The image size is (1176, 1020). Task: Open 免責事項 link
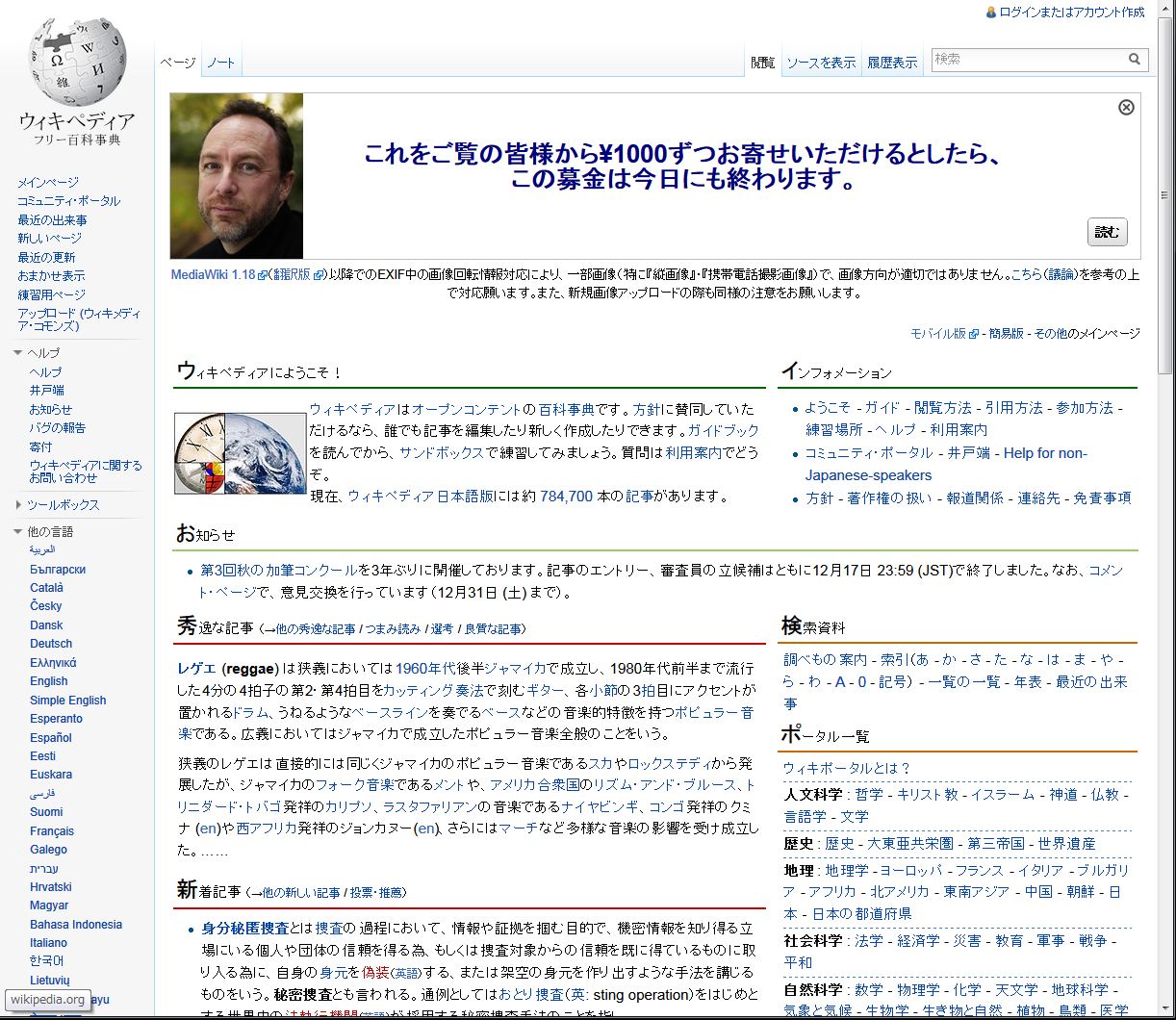tap(1103, 497)
